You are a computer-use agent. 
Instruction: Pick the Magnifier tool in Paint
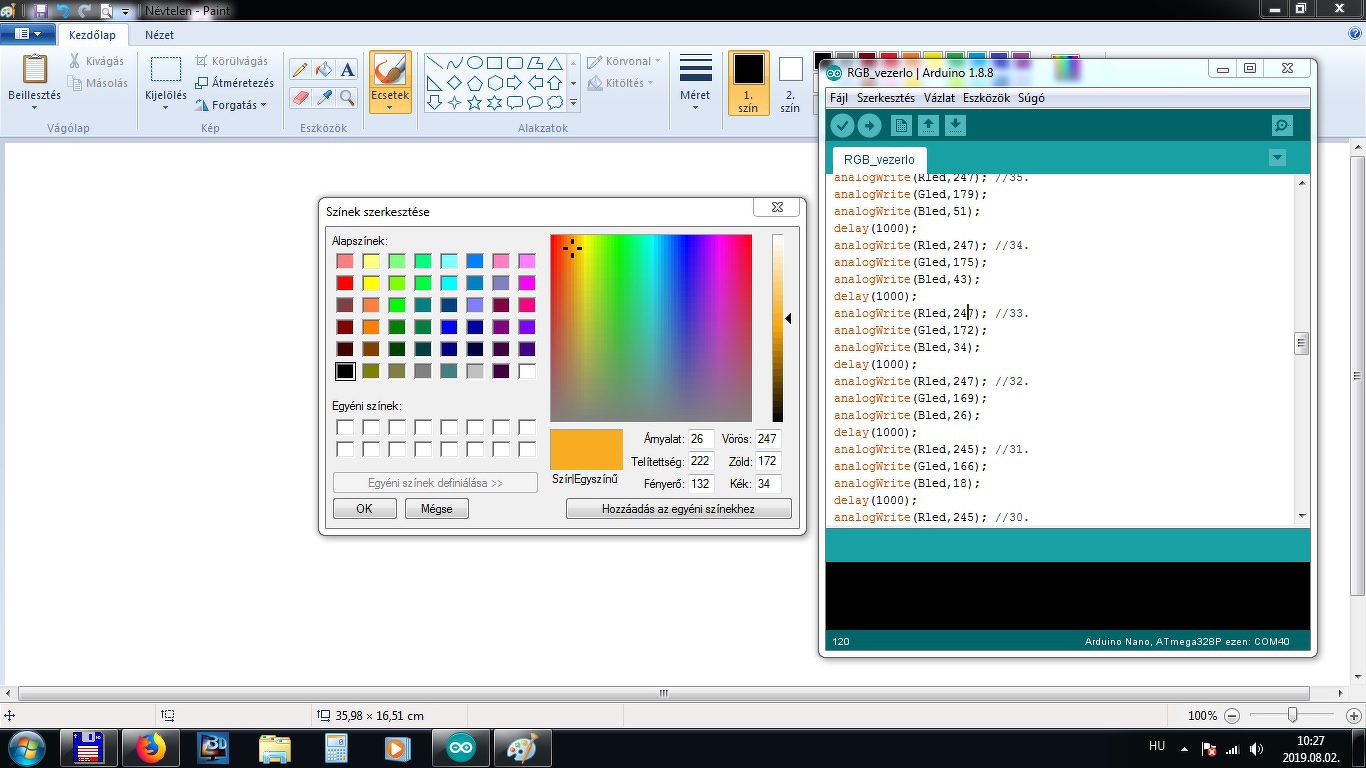click(x=347, y=97)
